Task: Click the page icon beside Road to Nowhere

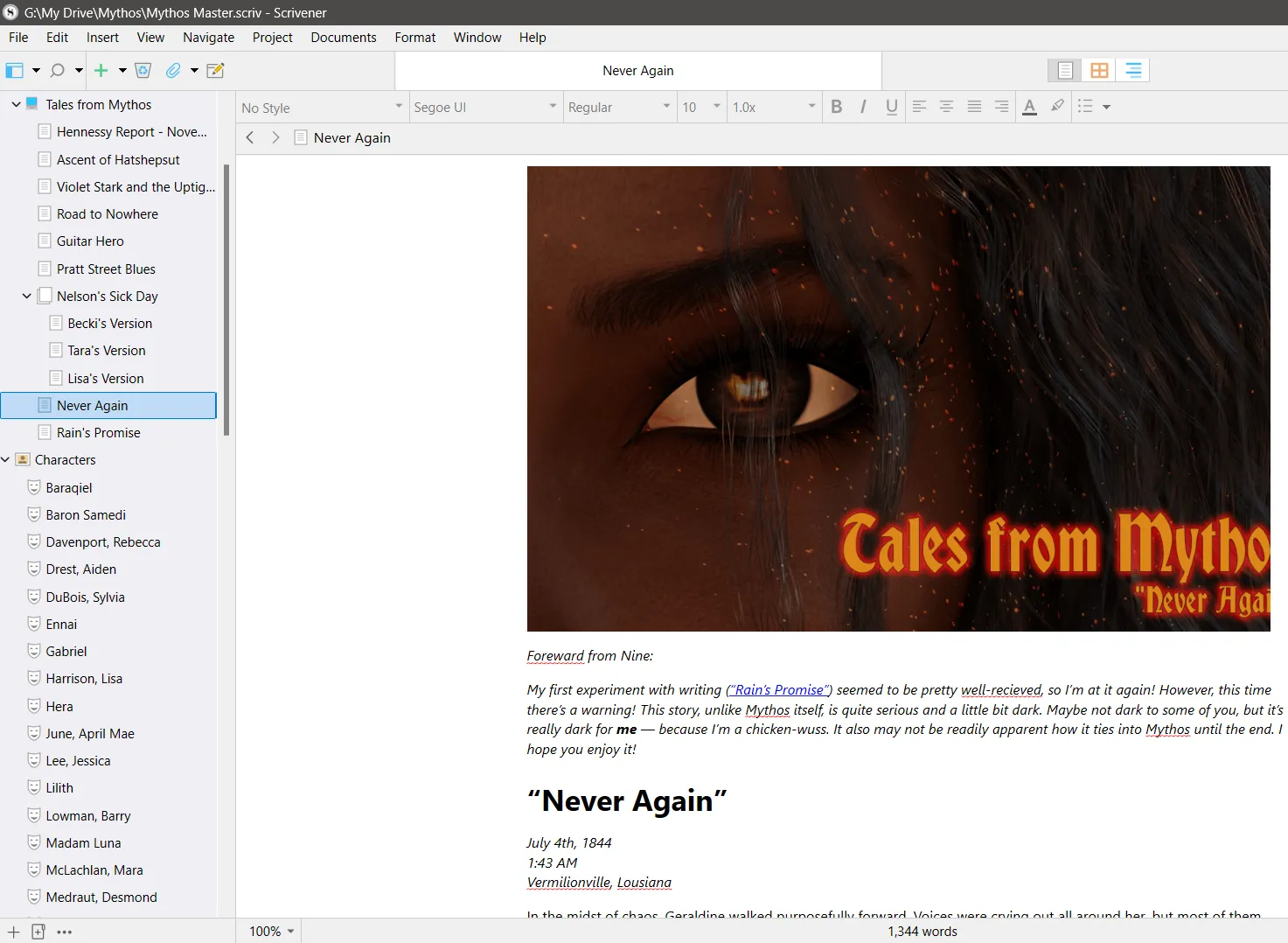Action: point(45,213)
